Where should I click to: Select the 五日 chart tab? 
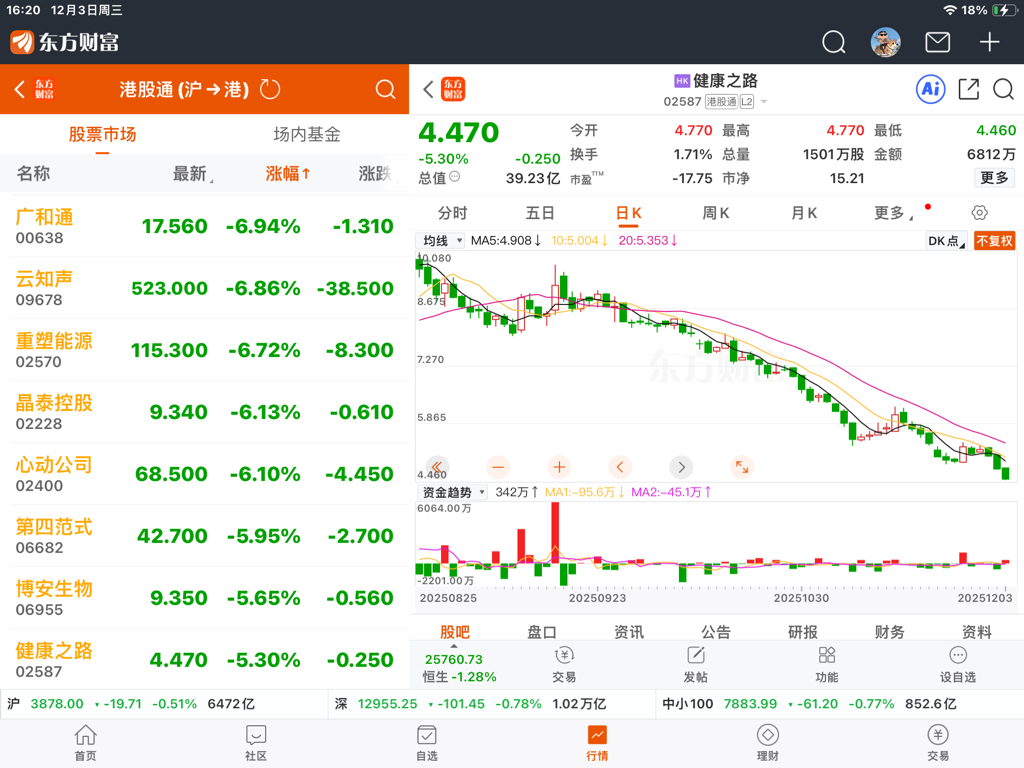[540, 213]
